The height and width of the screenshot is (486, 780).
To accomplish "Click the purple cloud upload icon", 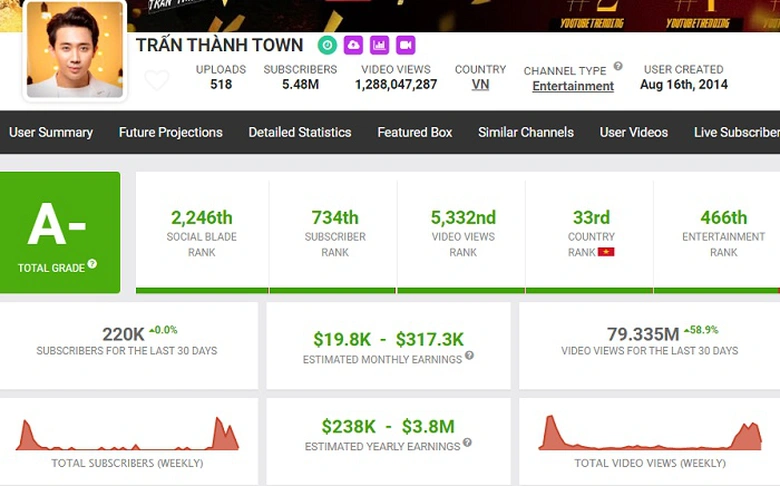I will pos(353,45).
